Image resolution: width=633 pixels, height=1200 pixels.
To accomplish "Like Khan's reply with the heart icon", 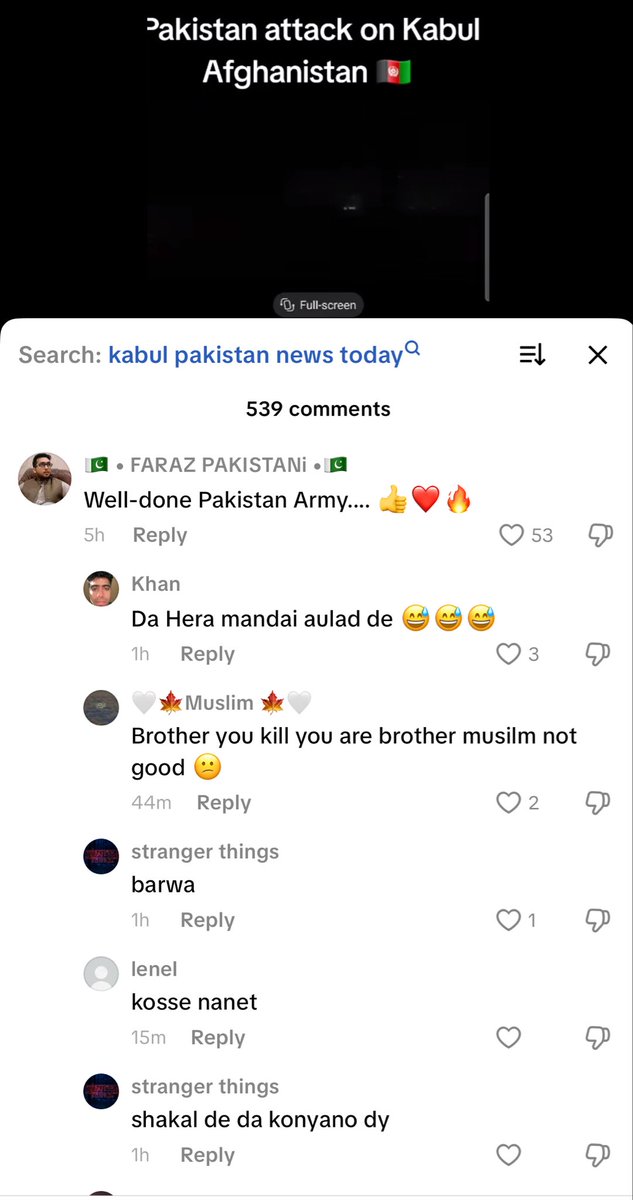I will (508, 654).
